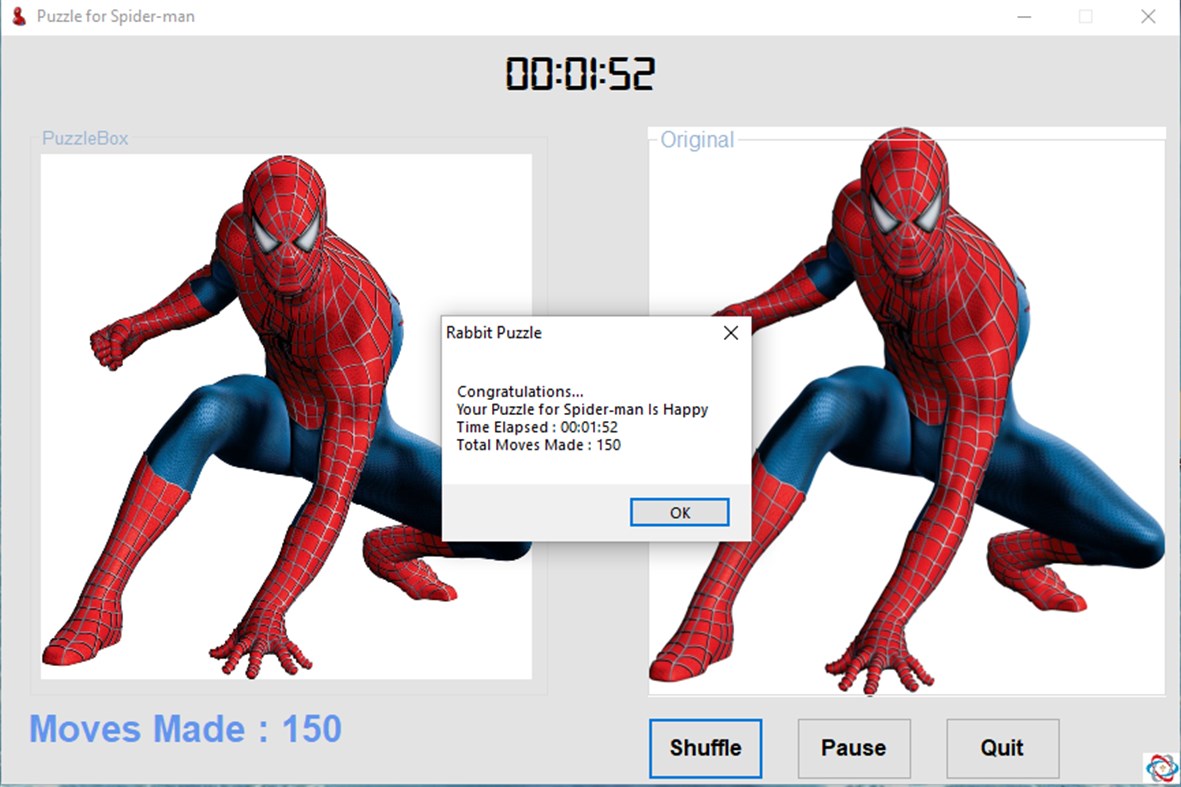
Task: Shuffle the puzzle tiles
Action: (705, 748)
